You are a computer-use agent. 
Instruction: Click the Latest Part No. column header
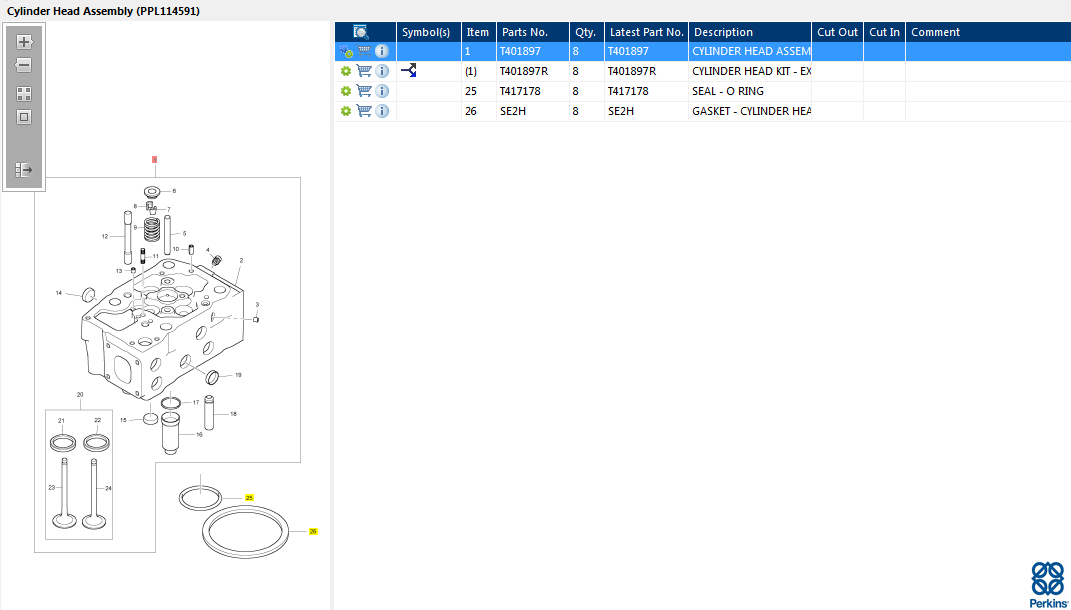coord(646,32)
